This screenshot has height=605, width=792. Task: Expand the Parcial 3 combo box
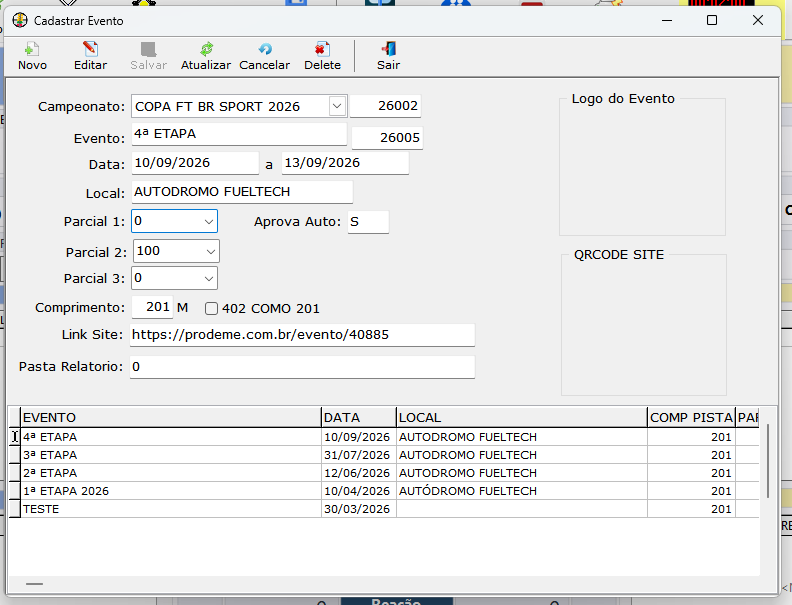pos(208,279)
